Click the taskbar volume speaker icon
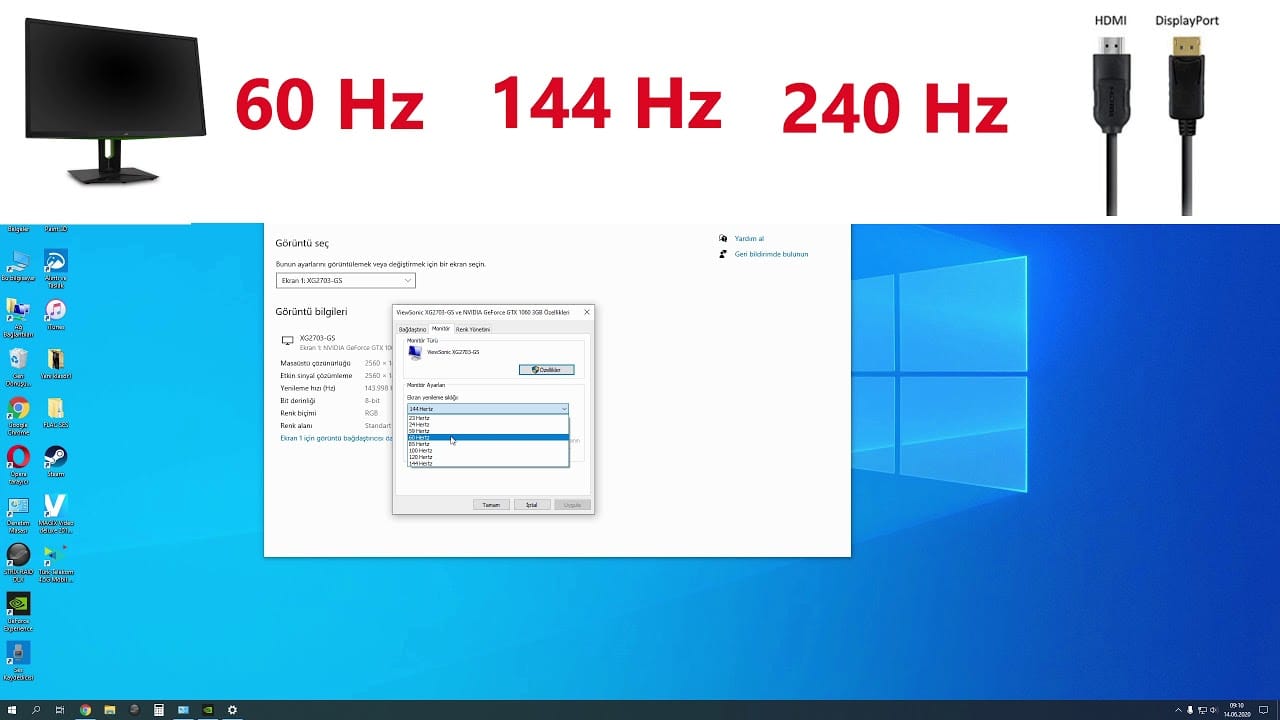This screenshot has width=1280, height=720. (x=1213, y=710)
